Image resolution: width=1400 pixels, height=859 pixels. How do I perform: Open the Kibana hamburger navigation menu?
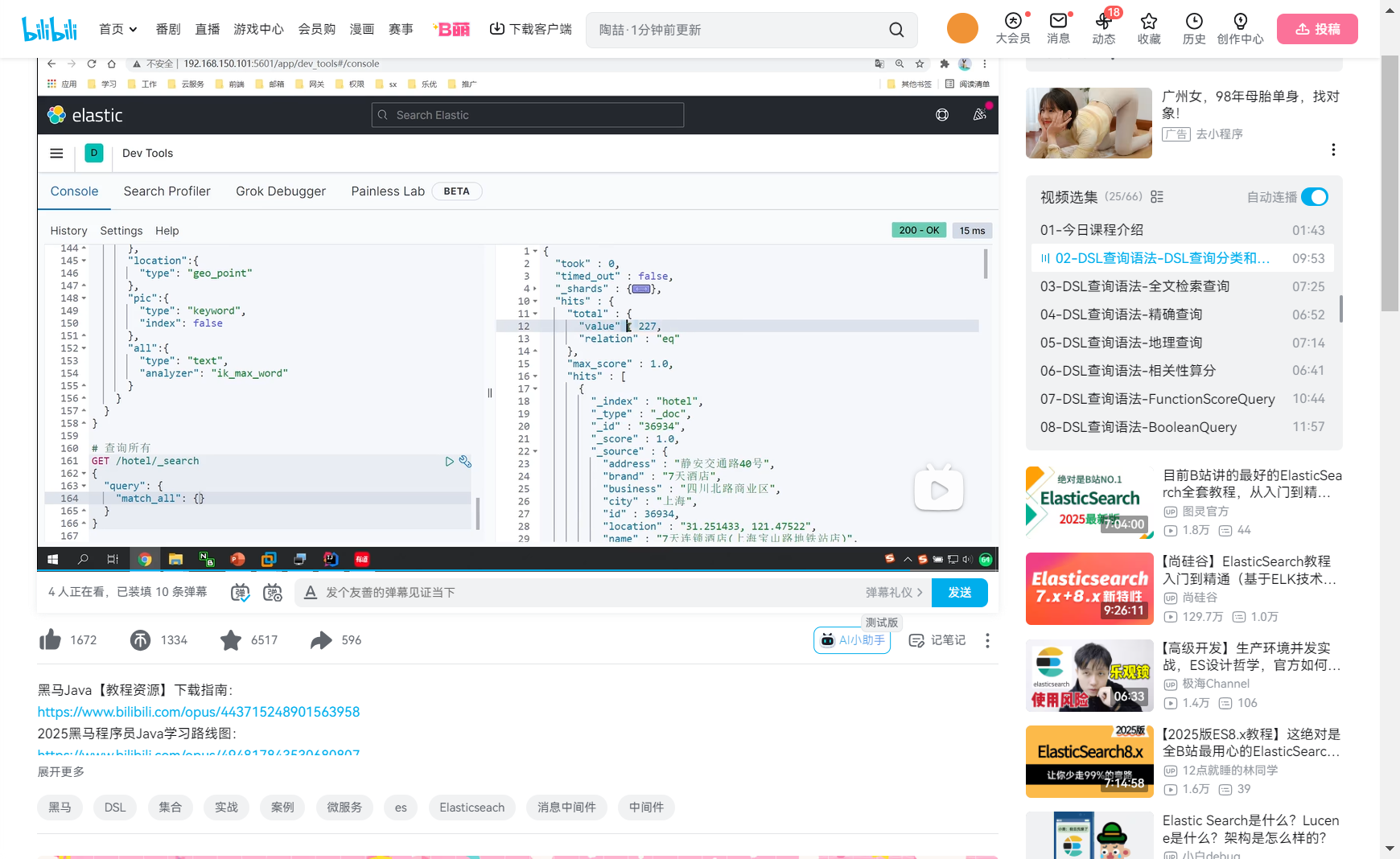[x=56, y=153]
